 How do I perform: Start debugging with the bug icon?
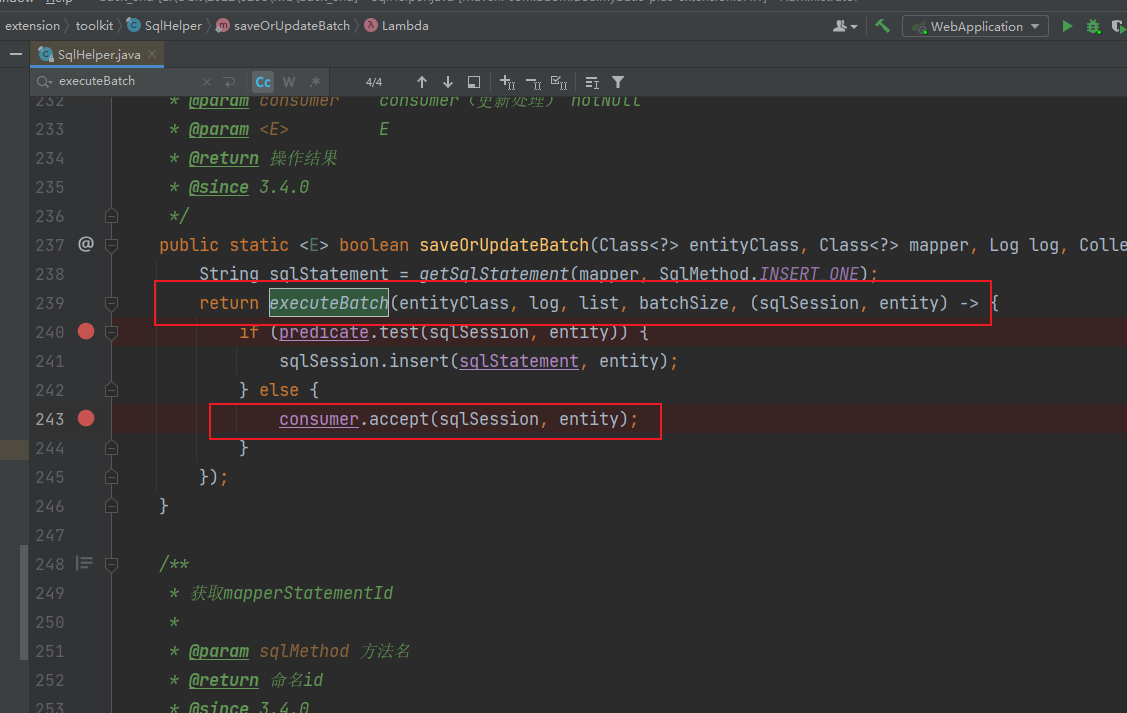coord(1093,26)
